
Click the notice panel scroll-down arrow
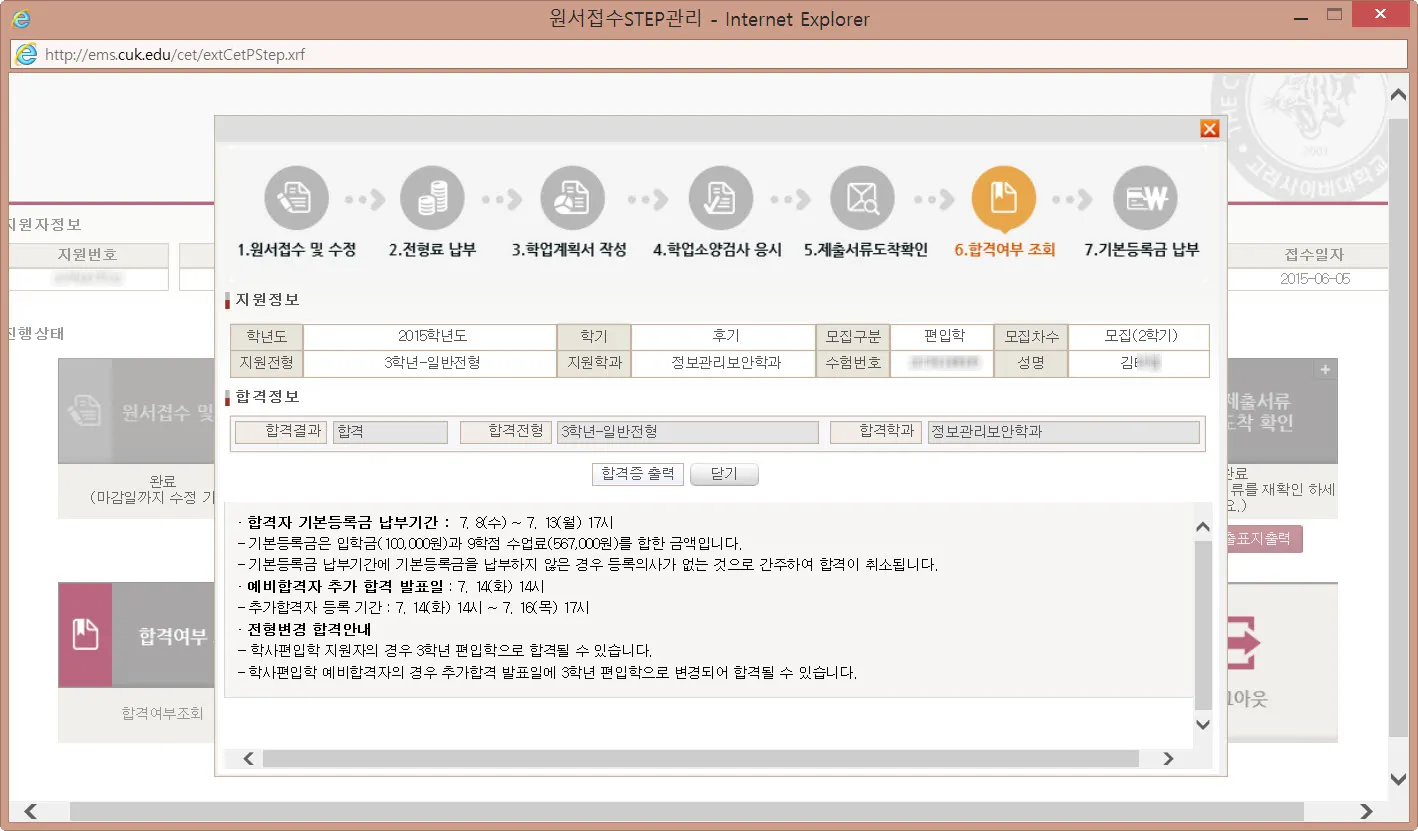(1203, 724)
